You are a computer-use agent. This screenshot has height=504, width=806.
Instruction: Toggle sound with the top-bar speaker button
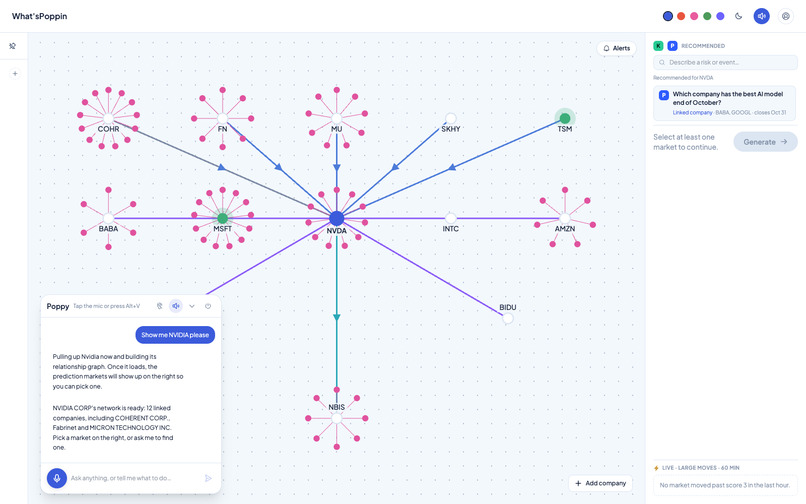coord(761,16)
